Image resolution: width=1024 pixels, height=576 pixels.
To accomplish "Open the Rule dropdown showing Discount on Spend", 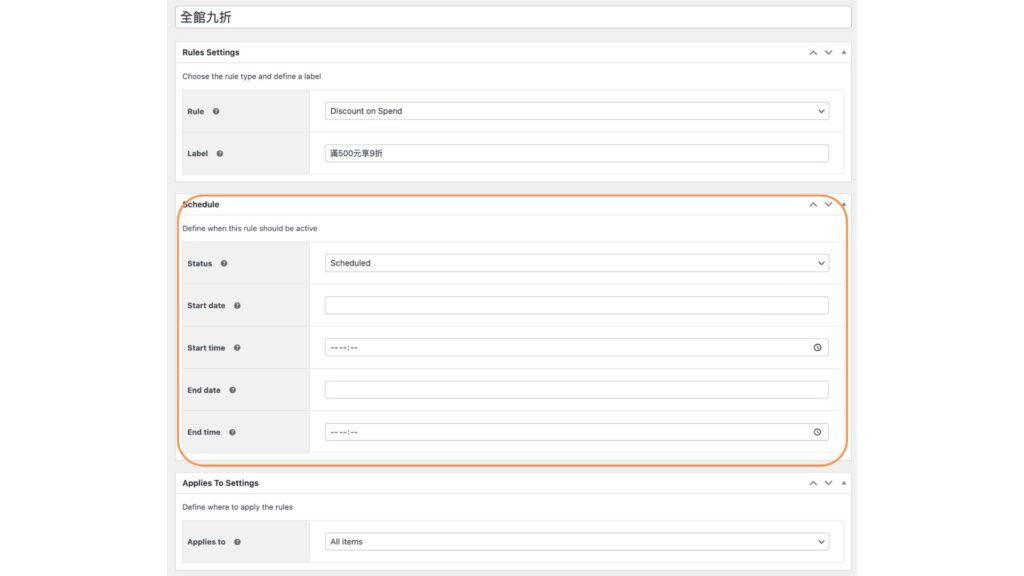I will [x=576, y=111].
